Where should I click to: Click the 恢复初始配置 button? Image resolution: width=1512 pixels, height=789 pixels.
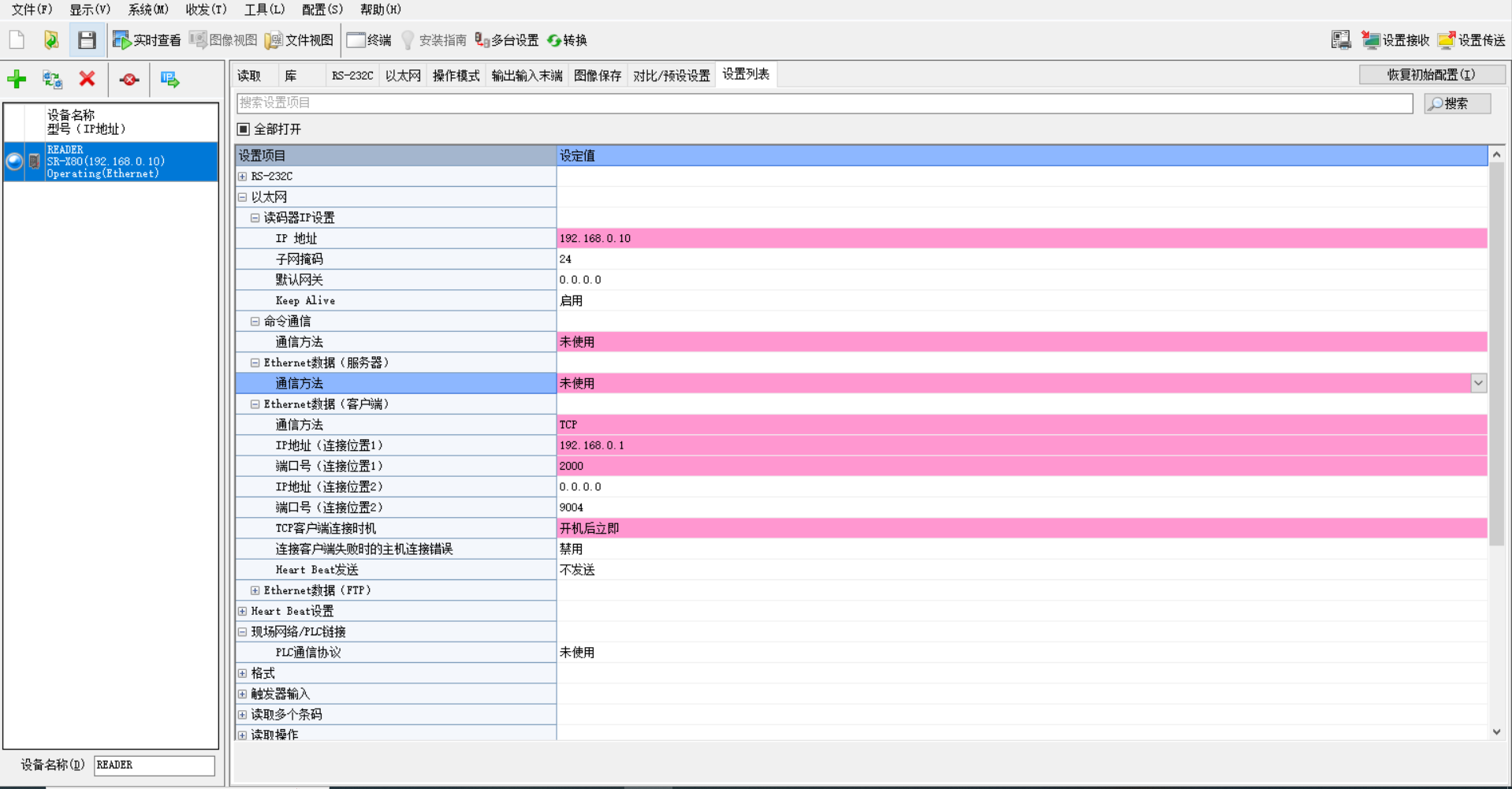tap(1431, 75)
